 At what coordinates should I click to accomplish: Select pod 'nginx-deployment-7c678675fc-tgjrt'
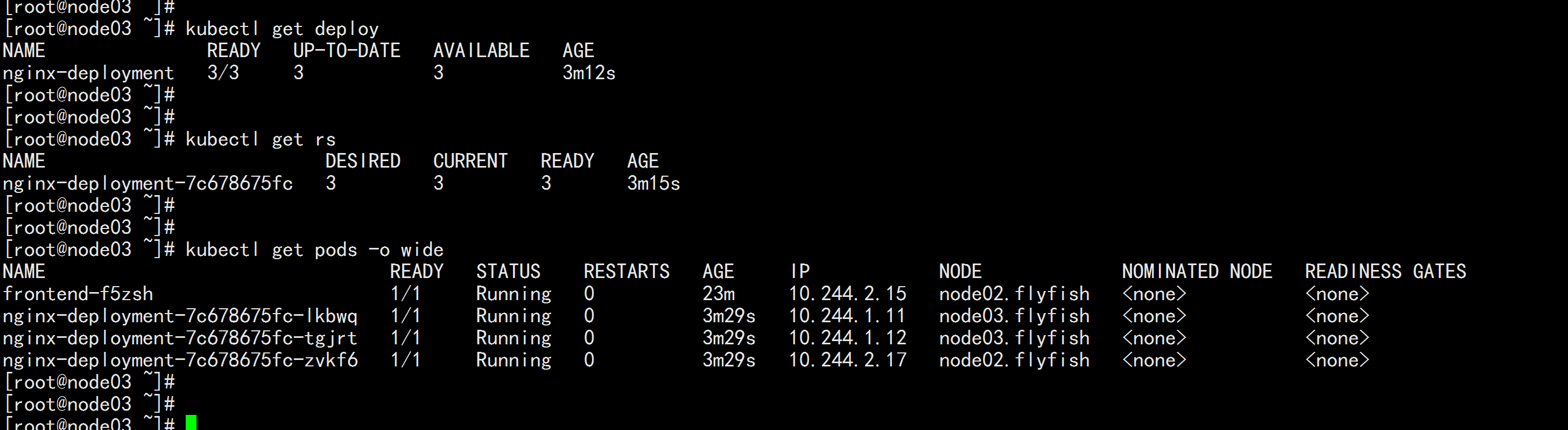click(x=180, y=338)
